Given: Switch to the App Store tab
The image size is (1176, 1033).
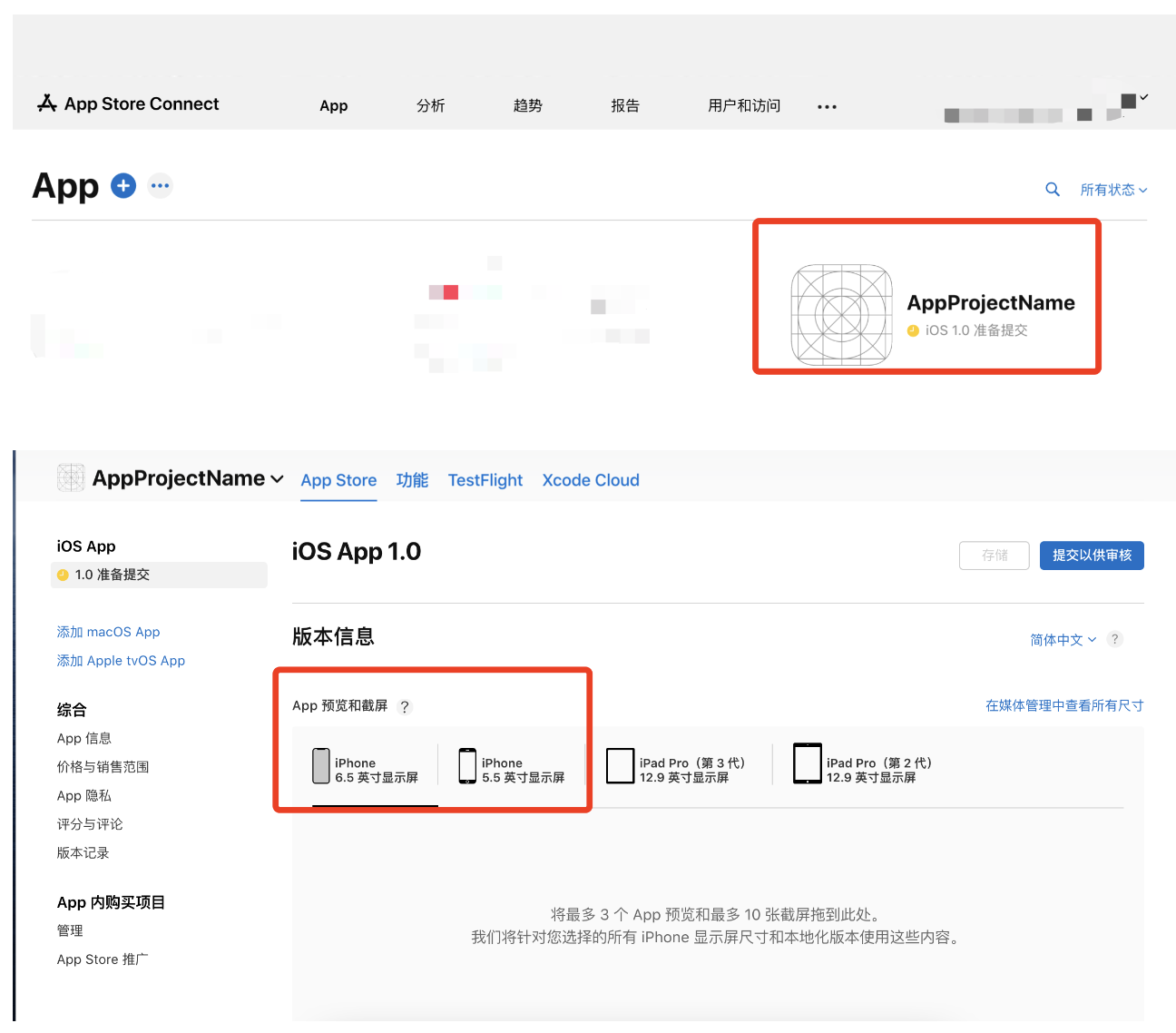Looking at the screenshot, I should pos(338,480).
